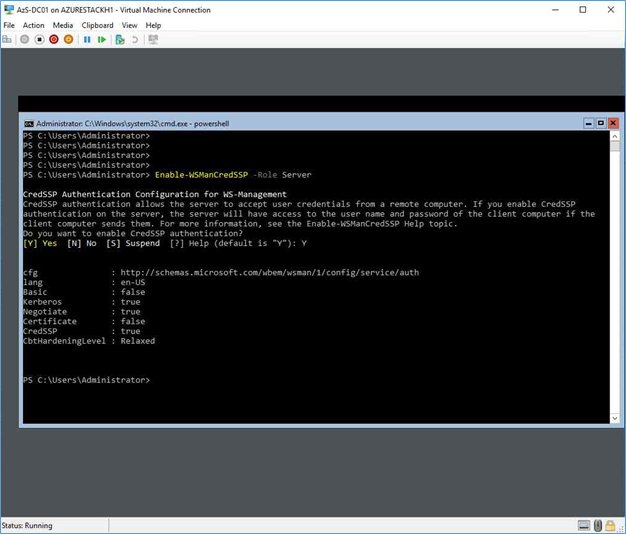Click the mouse status icon in the status bar

tap(598, 525)
